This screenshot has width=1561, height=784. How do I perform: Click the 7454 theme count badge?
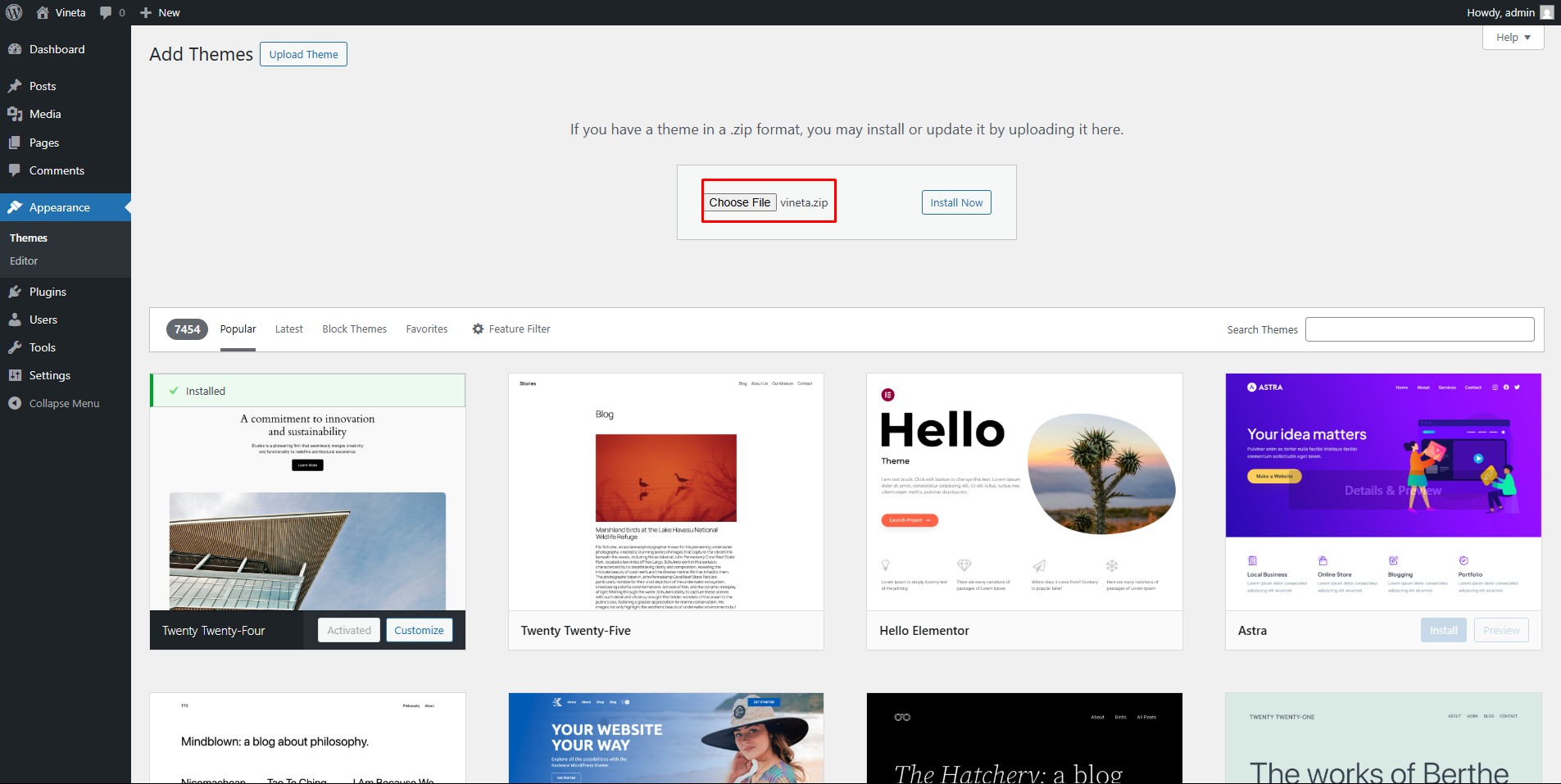point(187,329)
